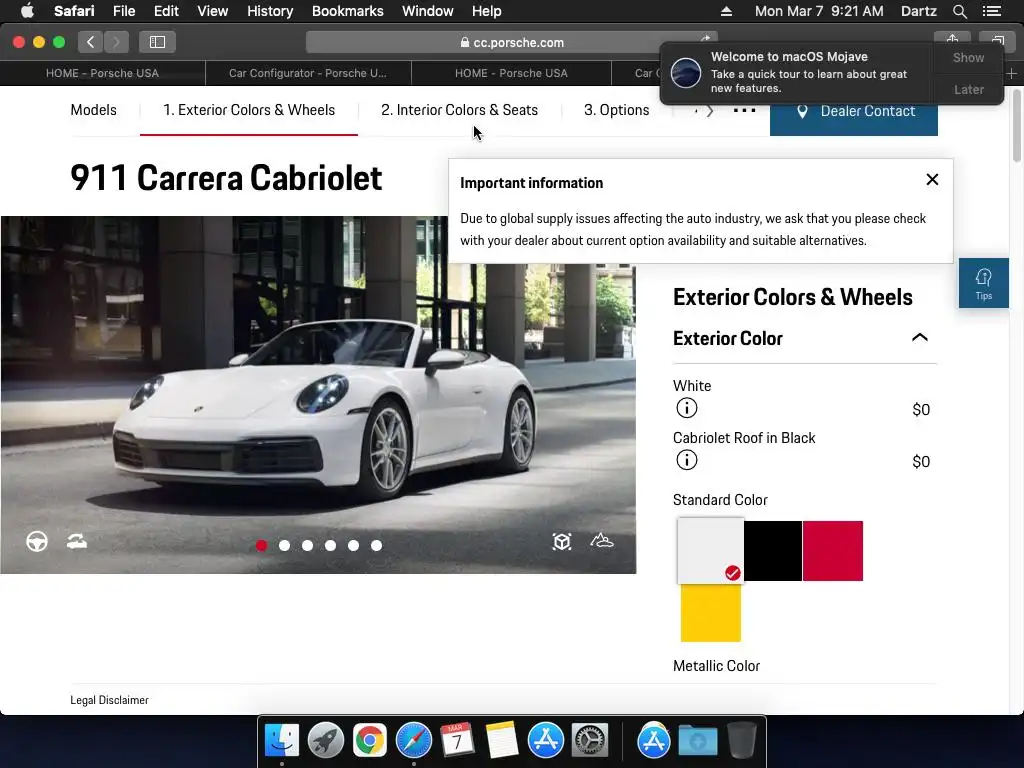Toggle the Safari sidebar

click(157, 42)
